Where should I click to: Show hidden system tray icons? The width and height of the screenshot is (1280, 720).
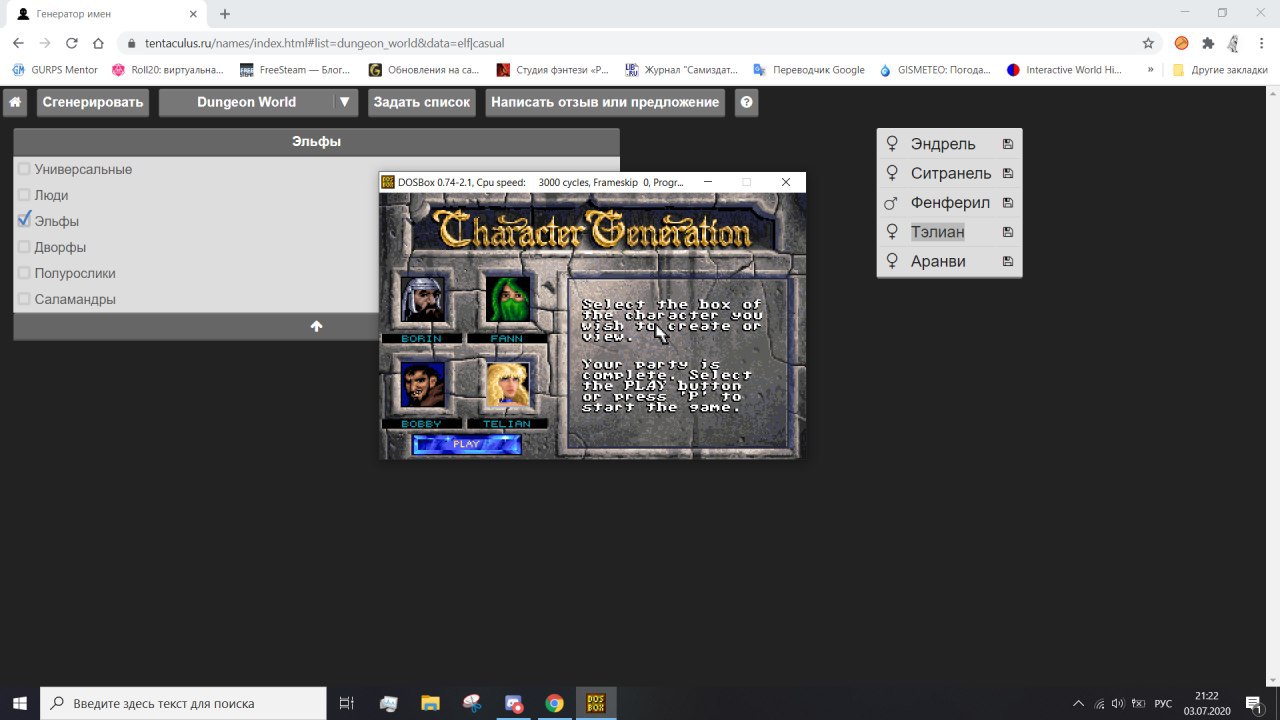pos(1079,703)
